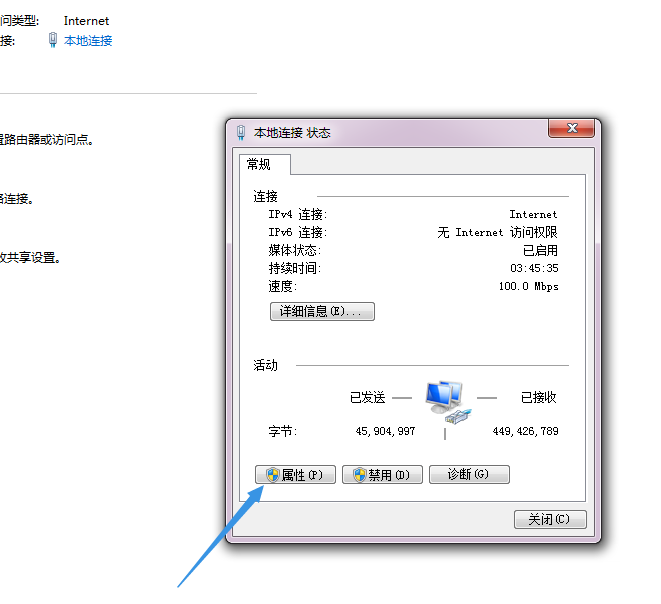Click the 本地连接 状态 title bar text

click(292, 133)
